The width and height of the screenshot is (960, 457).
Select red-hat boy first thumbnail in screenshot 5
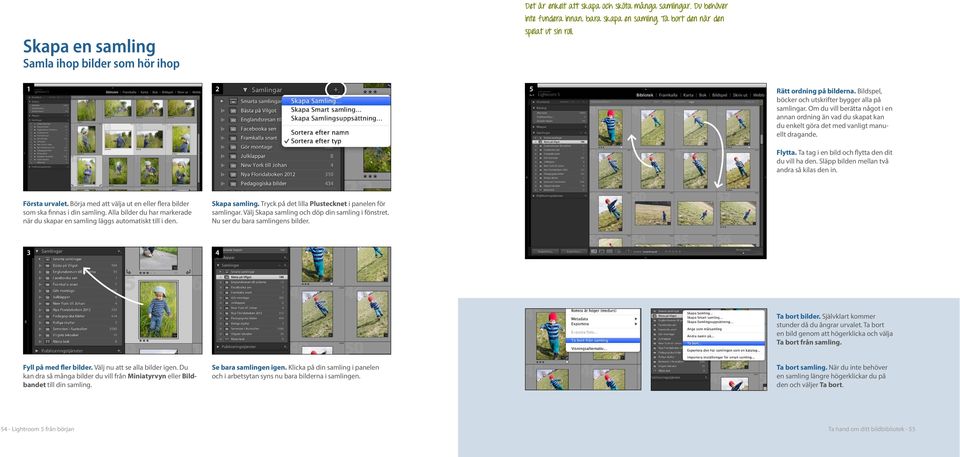pyautogui.click(x=609, y=127)
